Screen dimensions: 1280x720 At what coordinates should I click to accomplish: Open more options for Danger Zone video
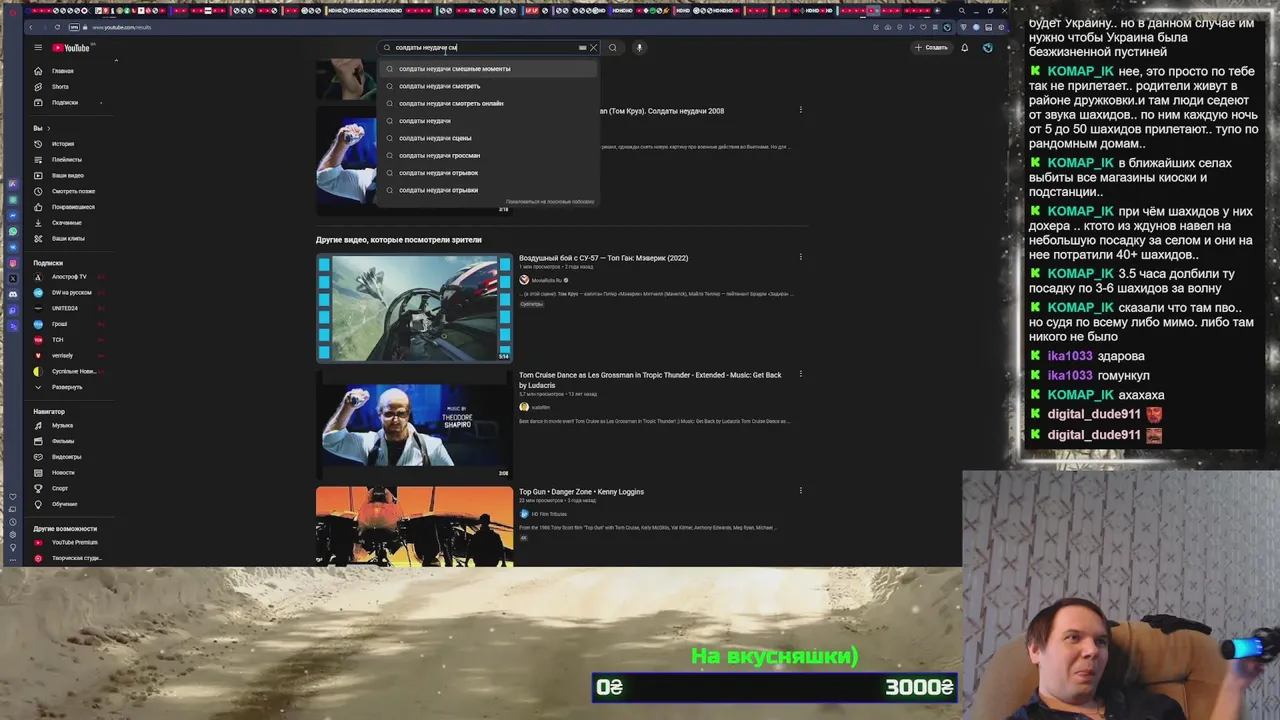click(800, 491)
